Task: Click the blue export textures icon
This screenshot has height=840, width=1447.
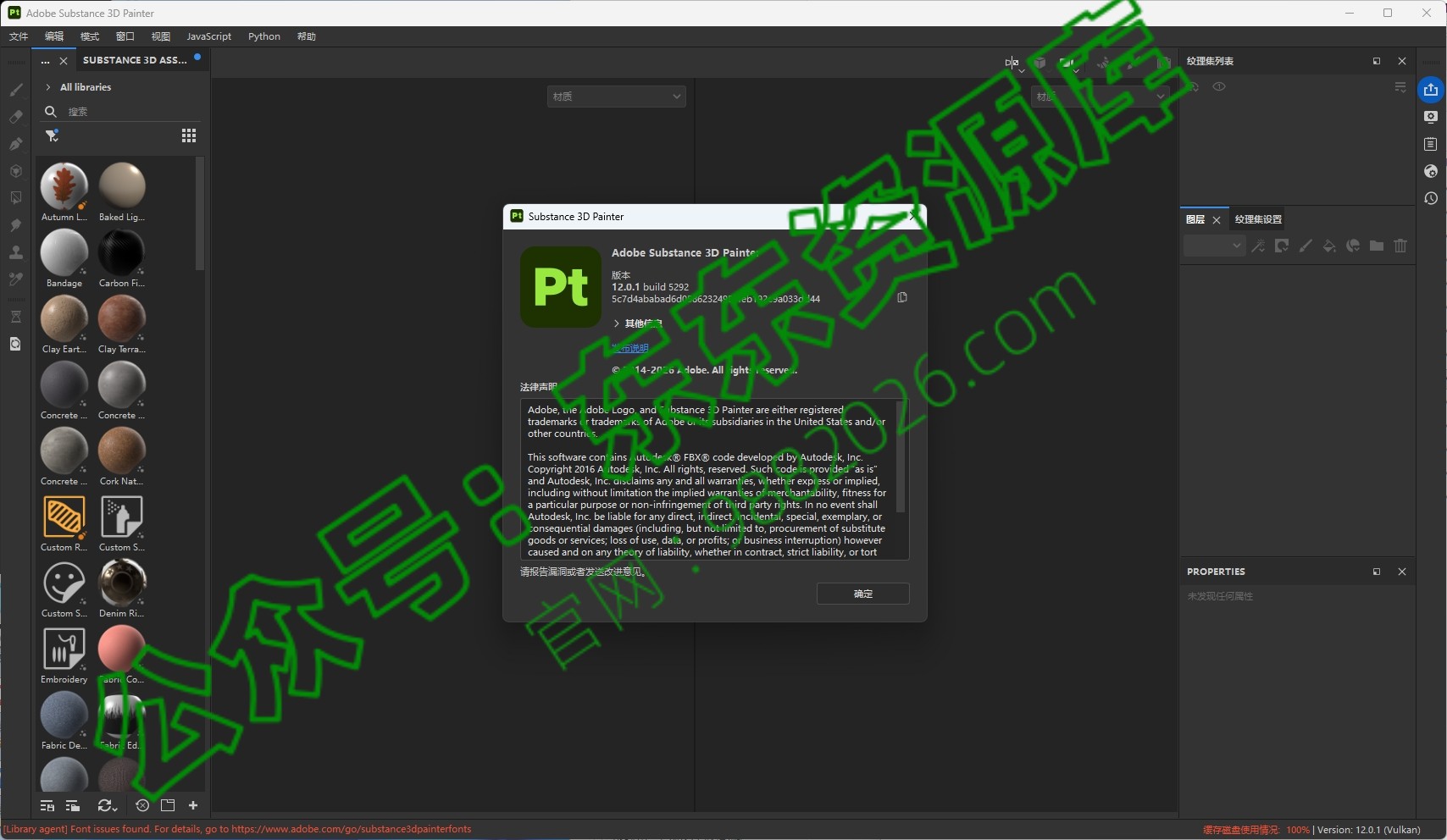Action: click(x=1431, y=90)
